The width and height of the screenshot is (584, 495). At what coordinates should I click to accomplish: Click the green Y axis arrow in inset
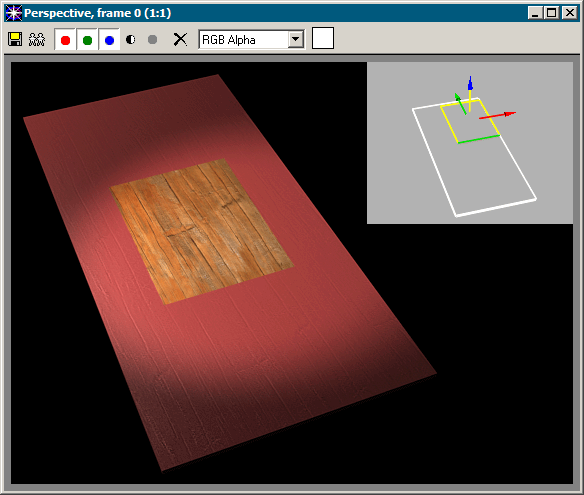pyautogui.click(x=460, y=104)
